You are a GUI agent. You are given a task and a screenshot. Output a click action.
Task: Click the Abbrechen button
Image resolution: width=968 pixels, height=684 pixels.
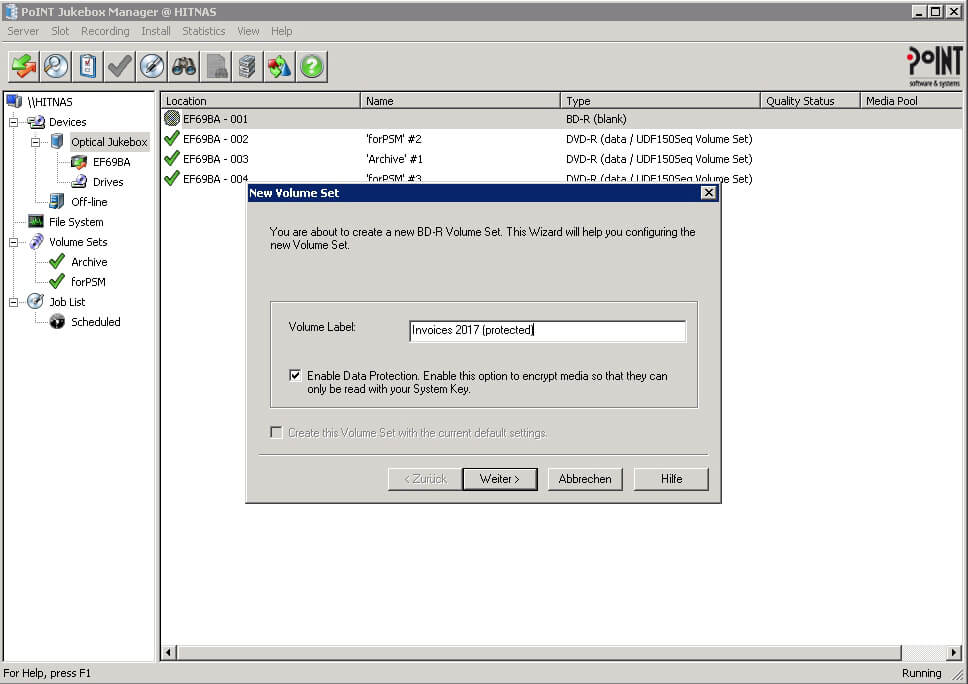click(x=585, y=479)
